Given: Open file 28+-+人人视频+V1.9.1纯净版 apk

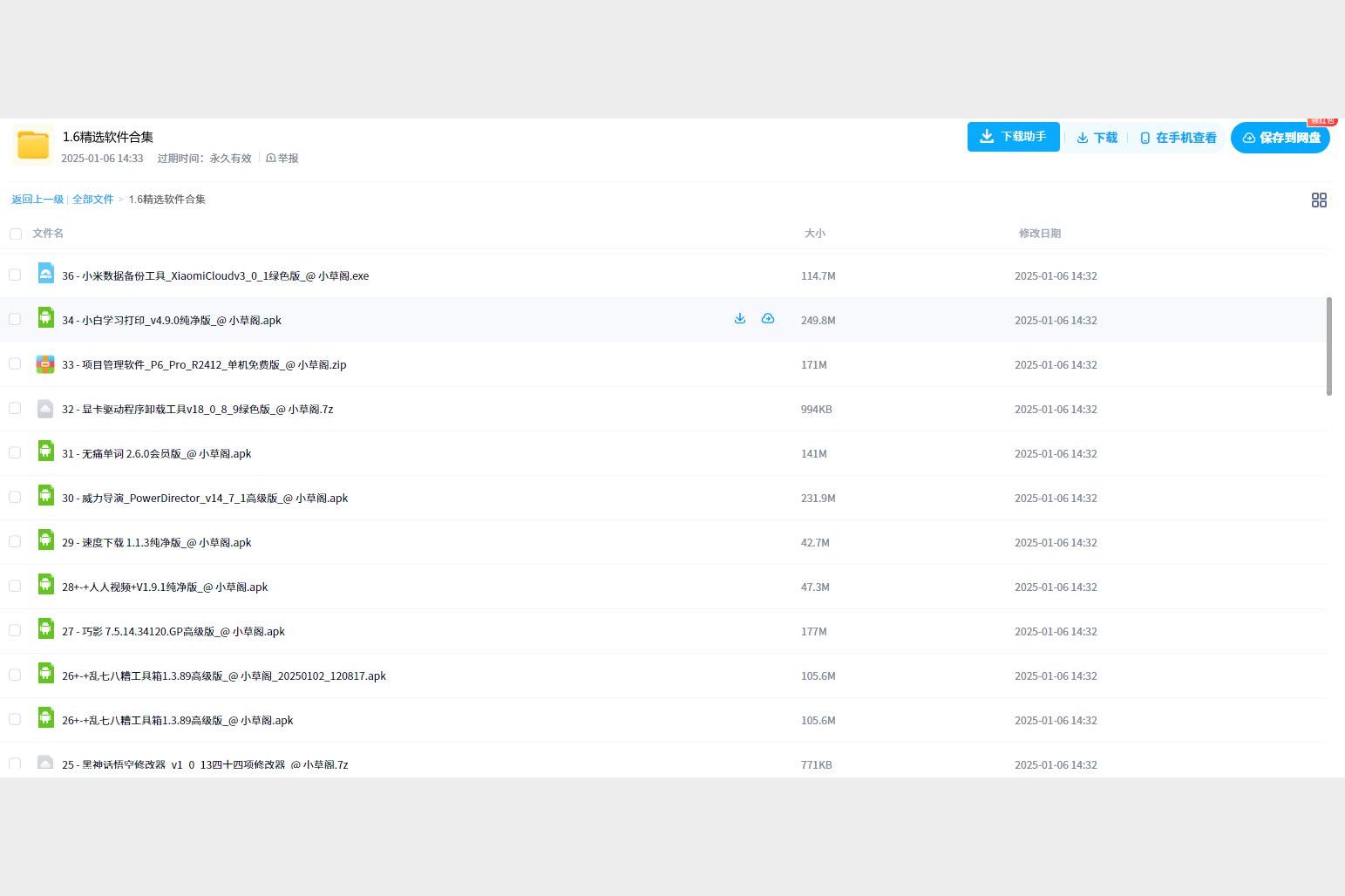Looking at the screenshot, I should [x=165, y=587].
